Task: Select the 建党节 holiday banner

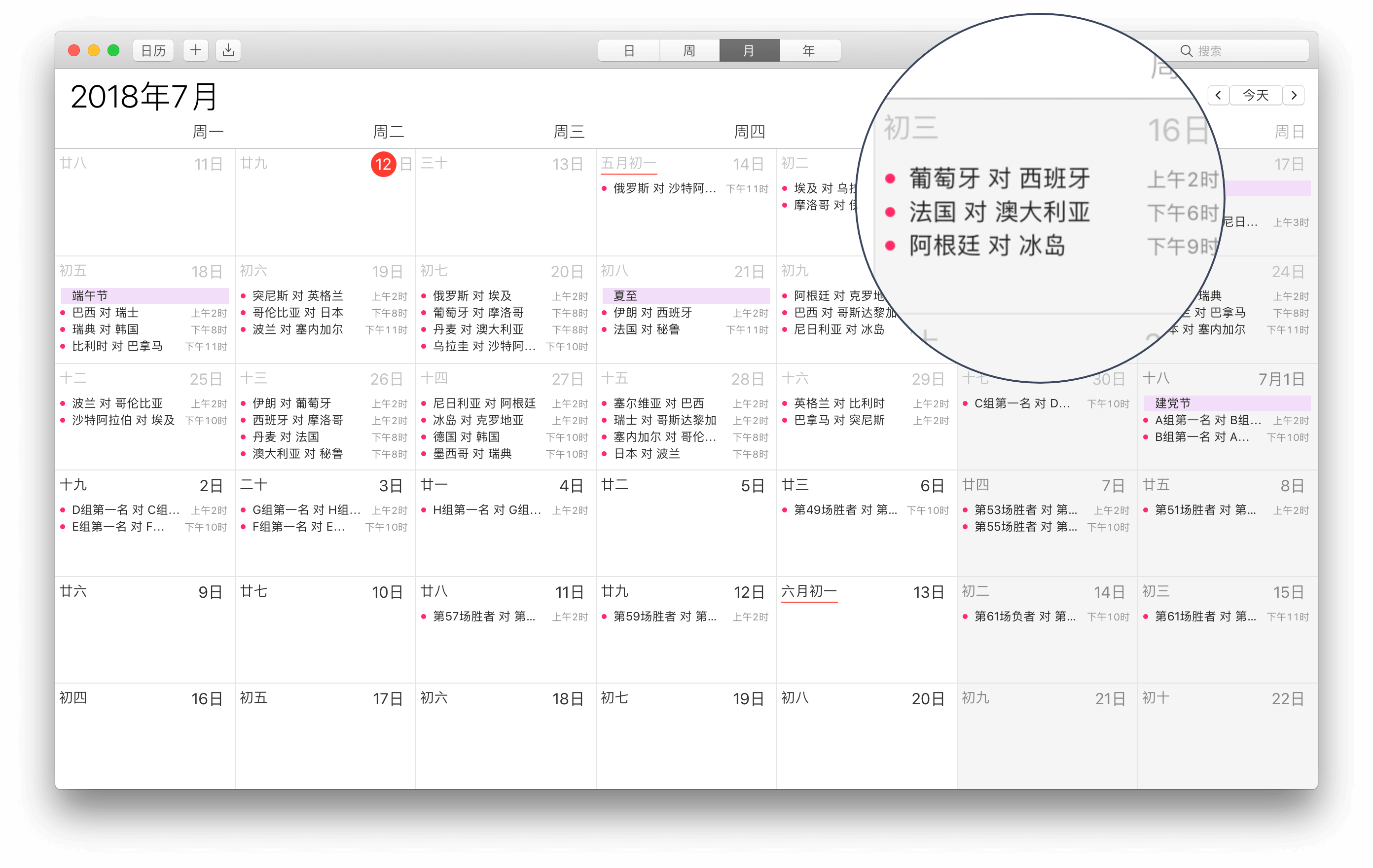Action: (x=1227, y=403)
